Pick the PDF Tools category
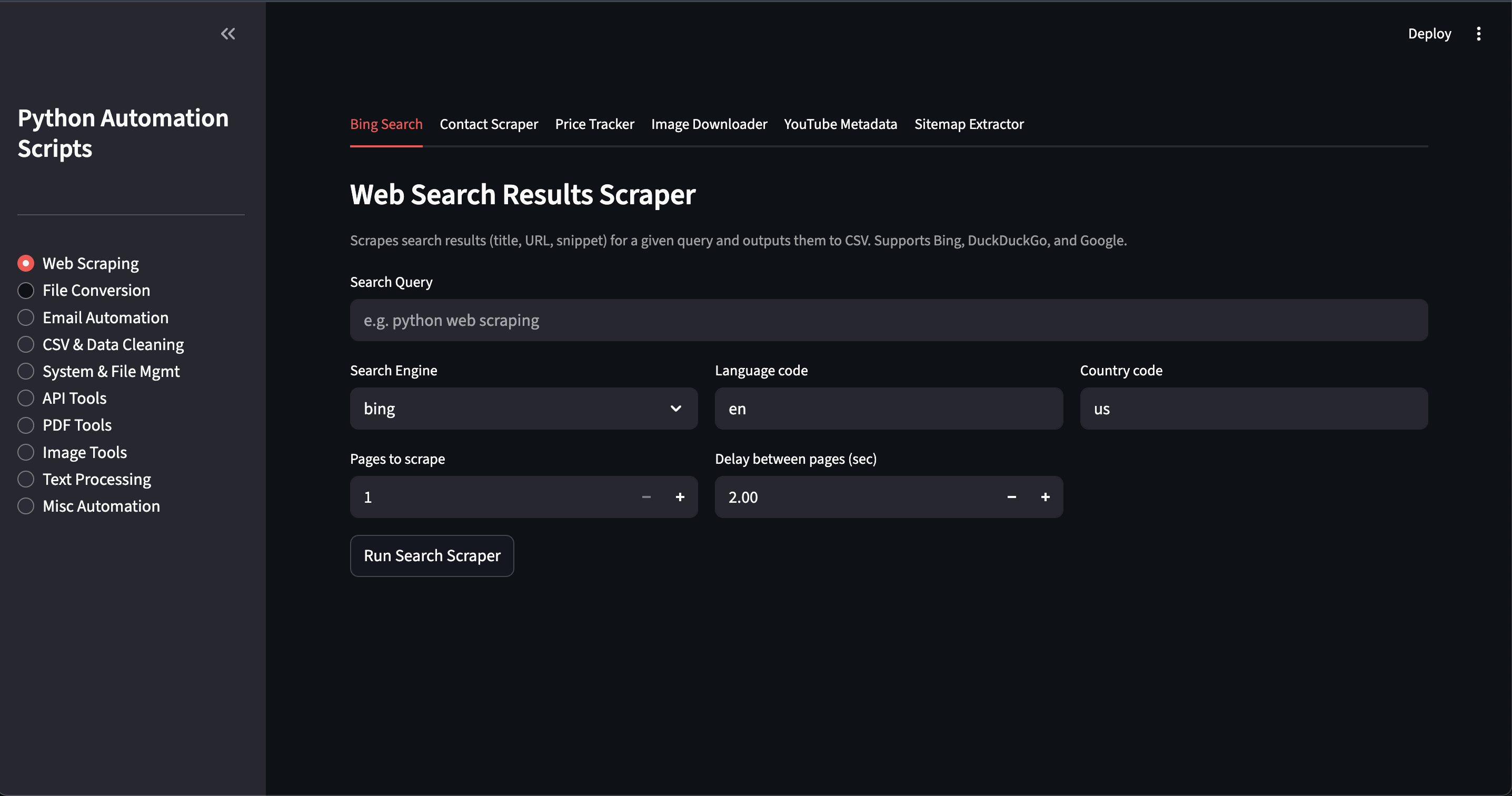1512x796 pixels. 26,425
